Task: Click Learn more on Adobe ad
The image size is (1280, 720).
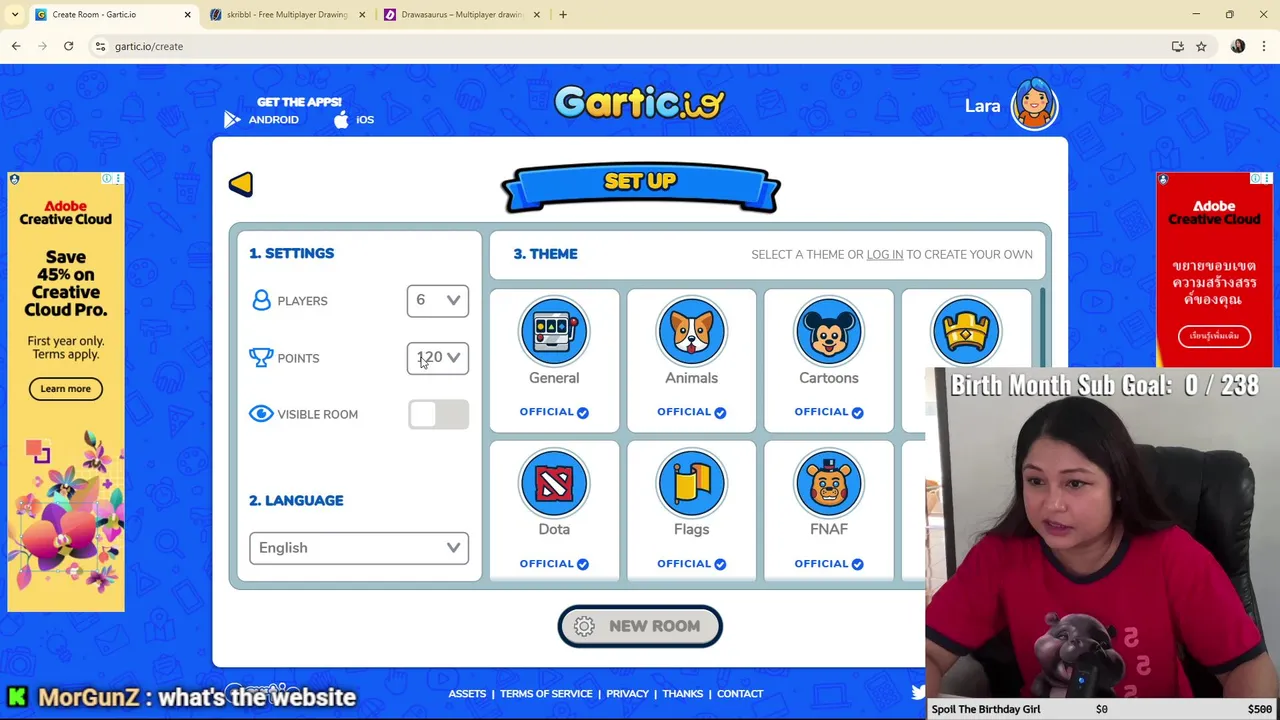Action: pyautogui.click(x=66, y=389)
